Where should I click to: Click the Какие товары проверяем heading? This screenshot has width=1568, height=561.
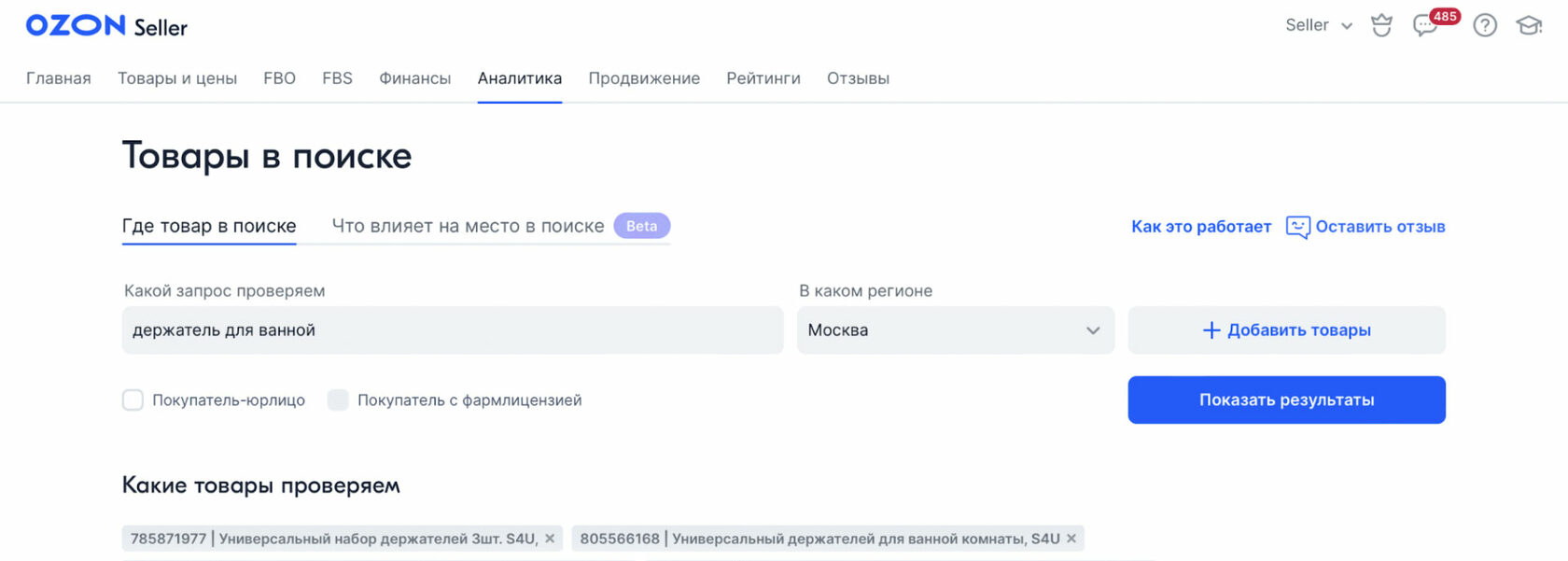pos(261,485)
